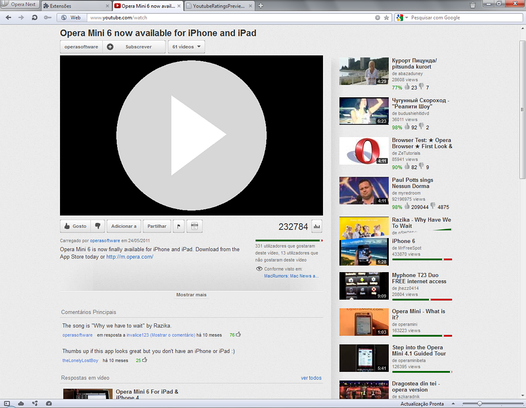
Task: Play the video with the big play button
Action: pyautogui.click(x=192, y=135)
